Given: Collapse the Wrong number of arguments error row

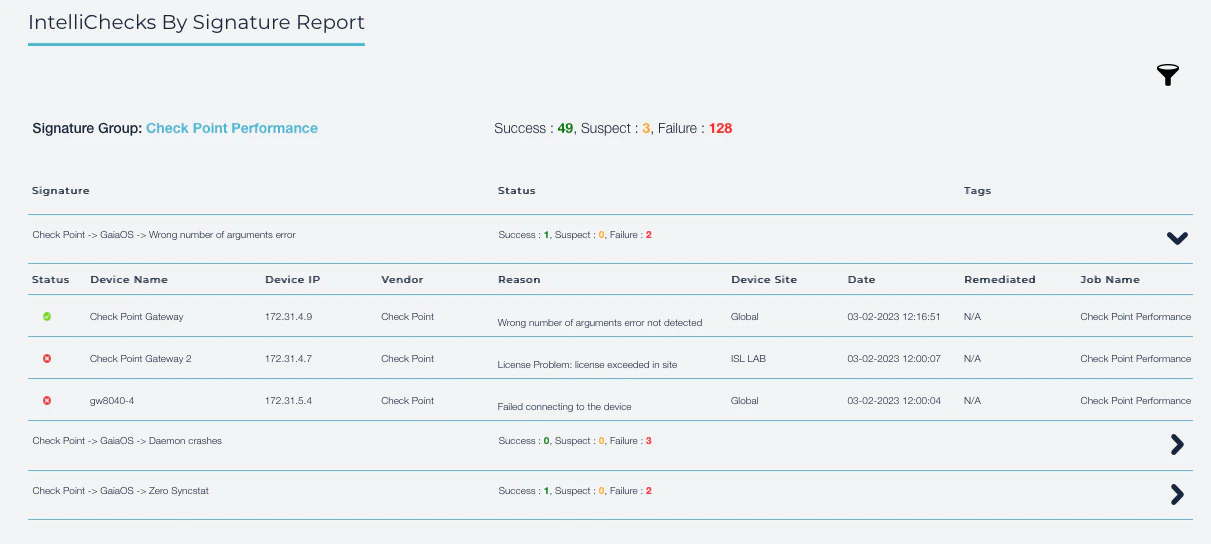Looking at the screenshot, I should click(1177, 238).
